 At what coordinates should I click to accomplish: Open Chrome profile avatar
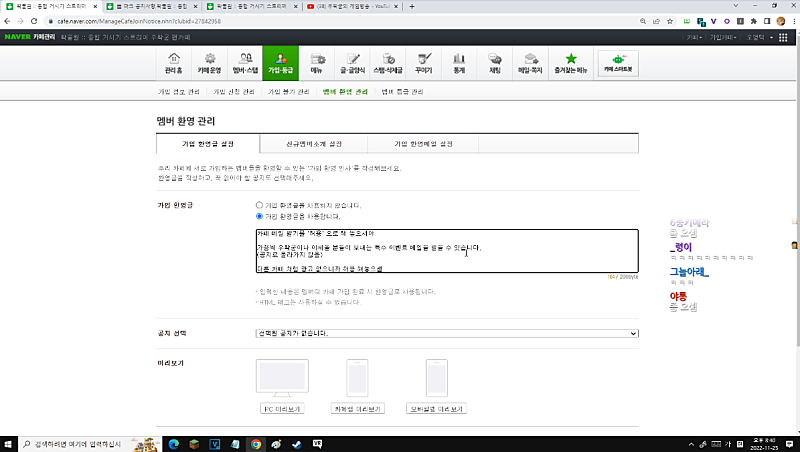pyautogui.click(x=781, y=21)
